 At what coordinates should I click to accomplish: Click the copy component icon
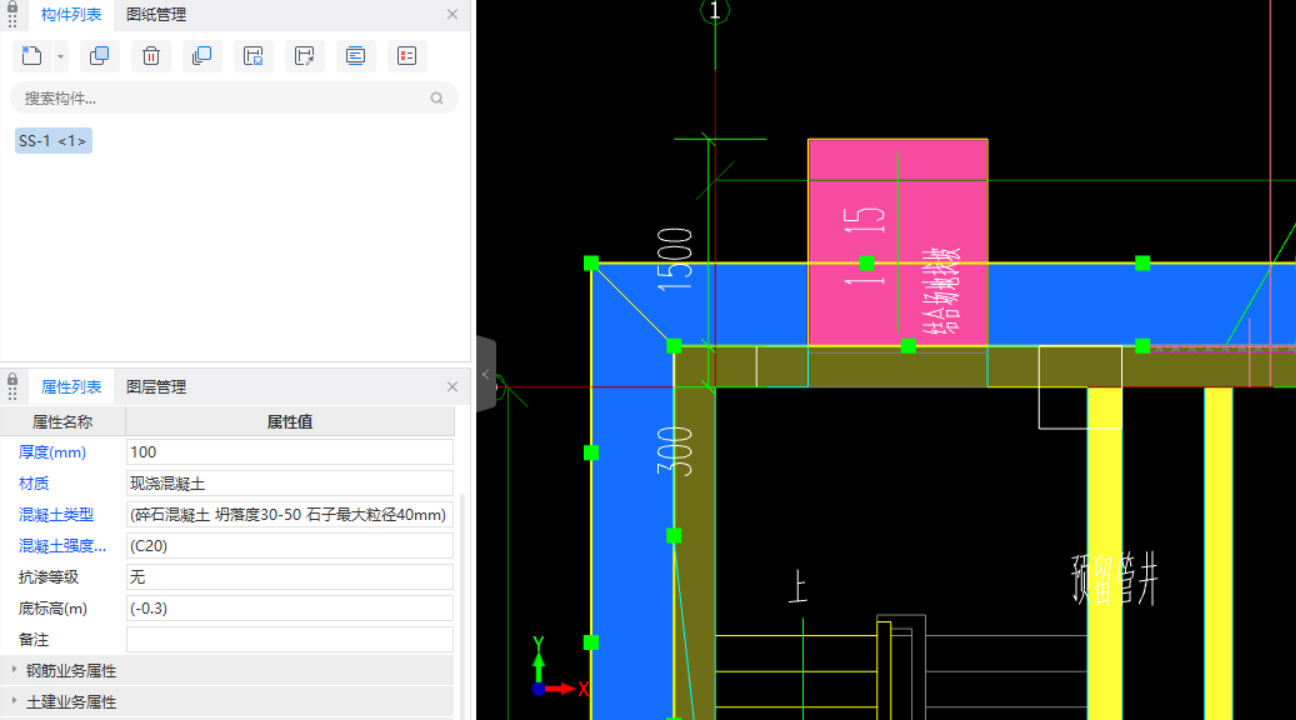pyautogui.click(x=99, y=56)
